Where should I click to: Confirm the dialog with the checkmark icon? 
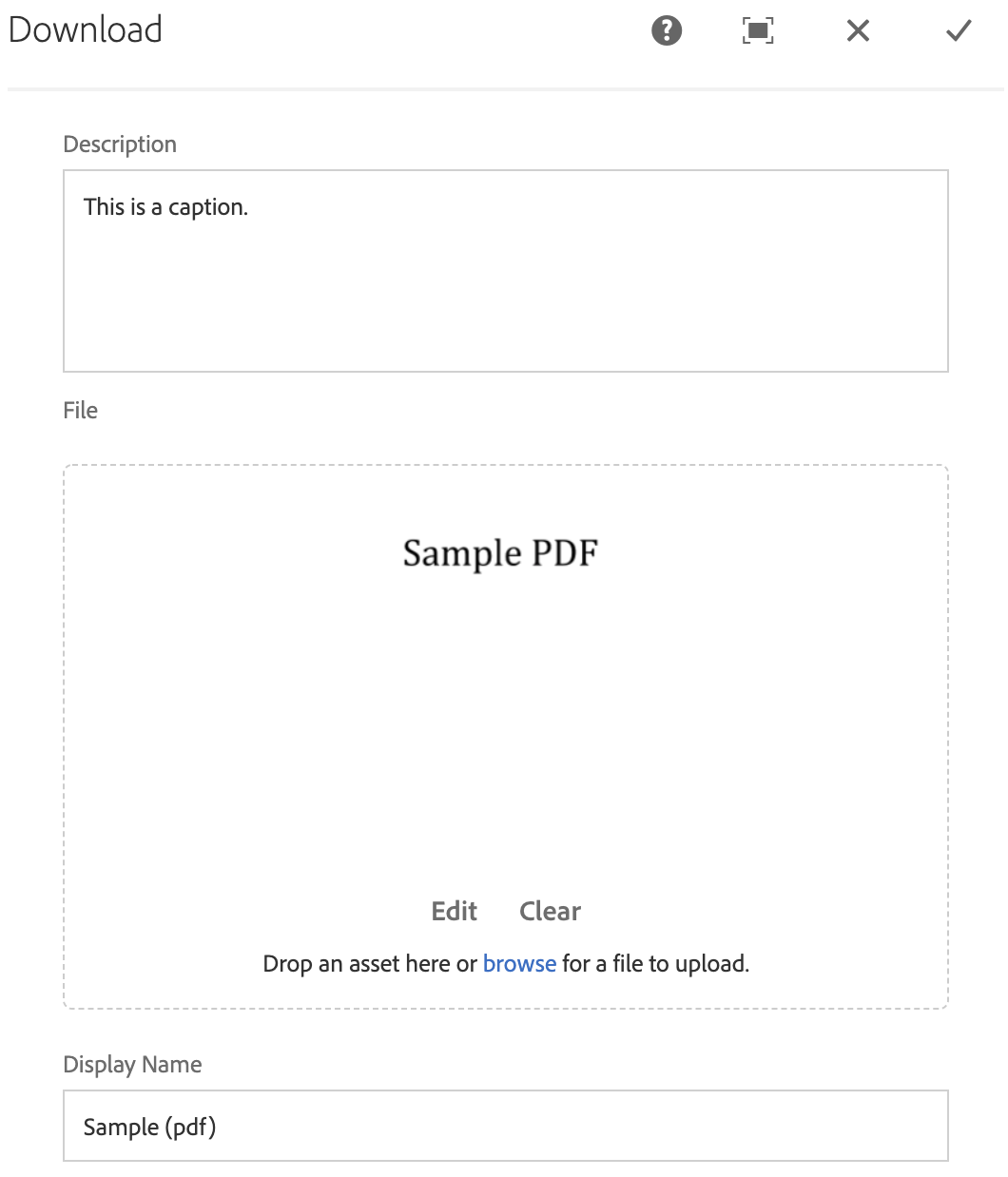tap(959, 31)
